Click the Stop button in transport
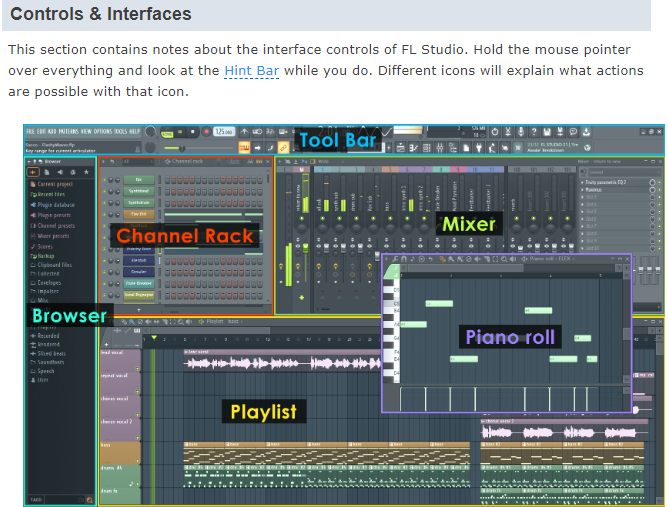668x507 pixels. click(x=193, y=132)
